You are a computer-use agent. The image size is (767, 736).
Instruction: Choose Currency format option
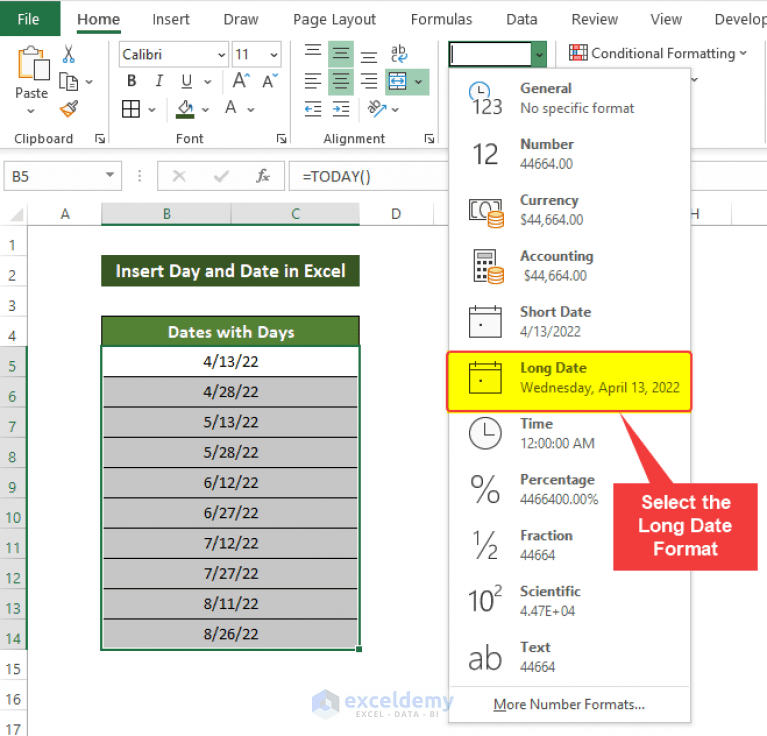click(x=569, y=210)
